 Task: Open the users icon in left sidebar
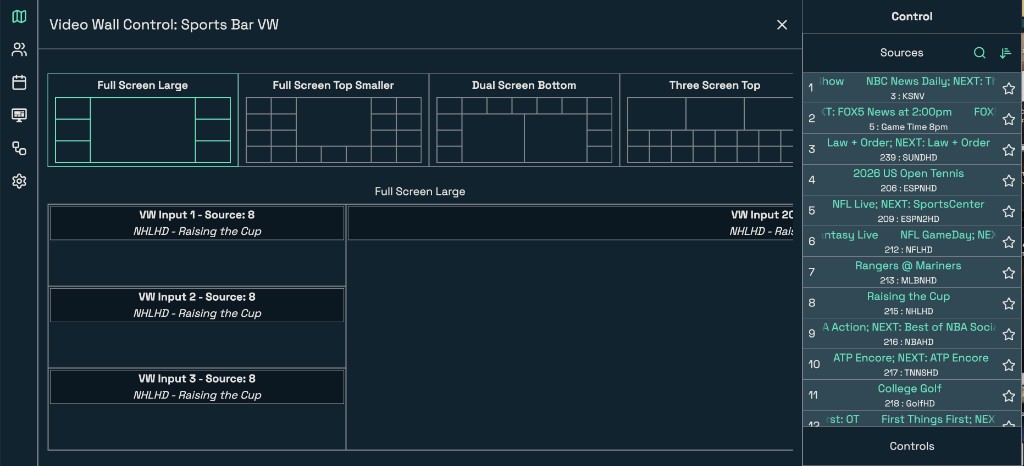(x=19, y=50)
